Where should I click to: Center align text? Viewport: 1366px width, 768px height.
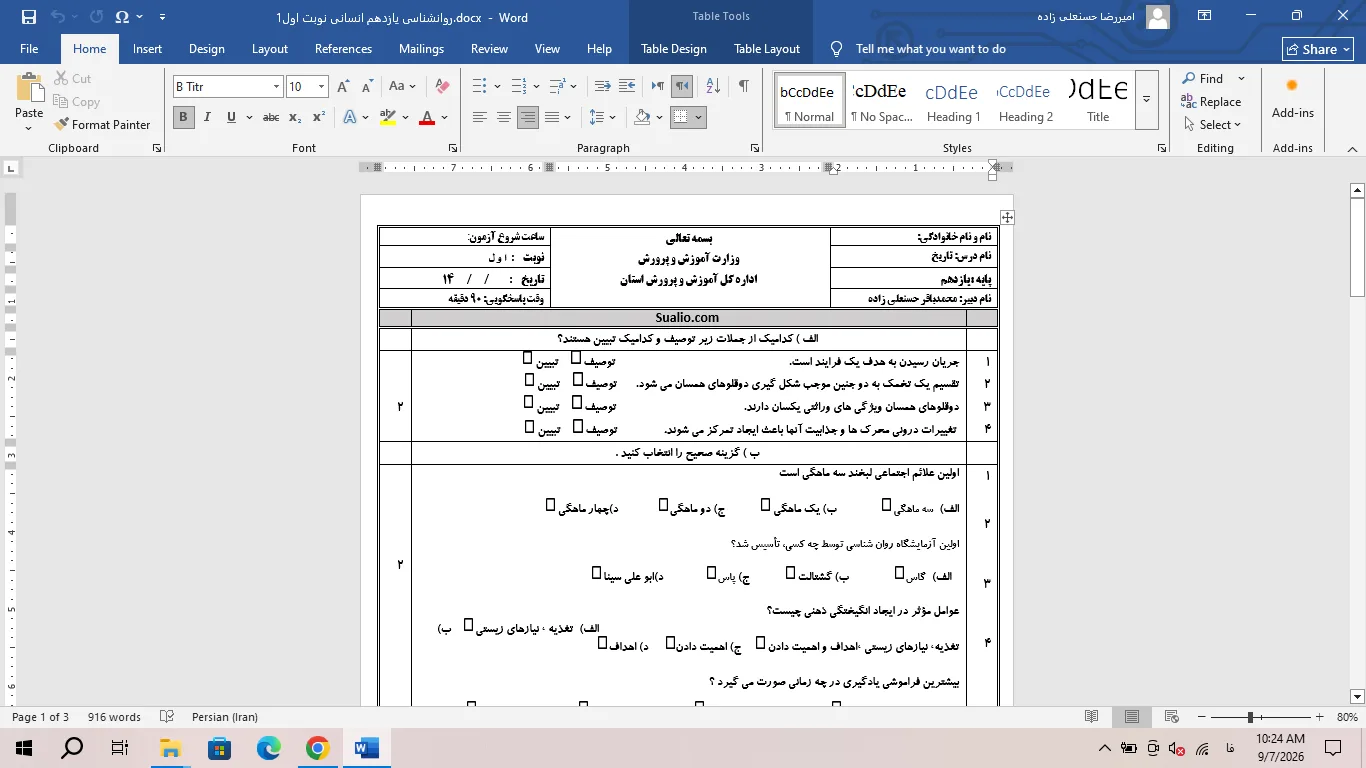[x=503, y=117]
